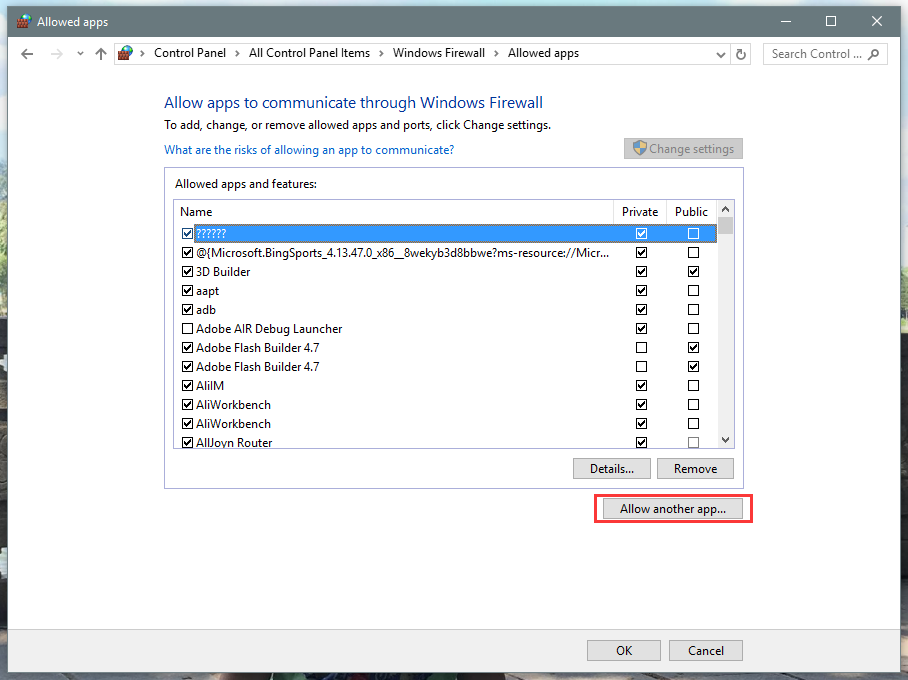Go to the Control Panel breadcrumb
Viewport: 908px width, 680px height.
click(x=190, y=53)
